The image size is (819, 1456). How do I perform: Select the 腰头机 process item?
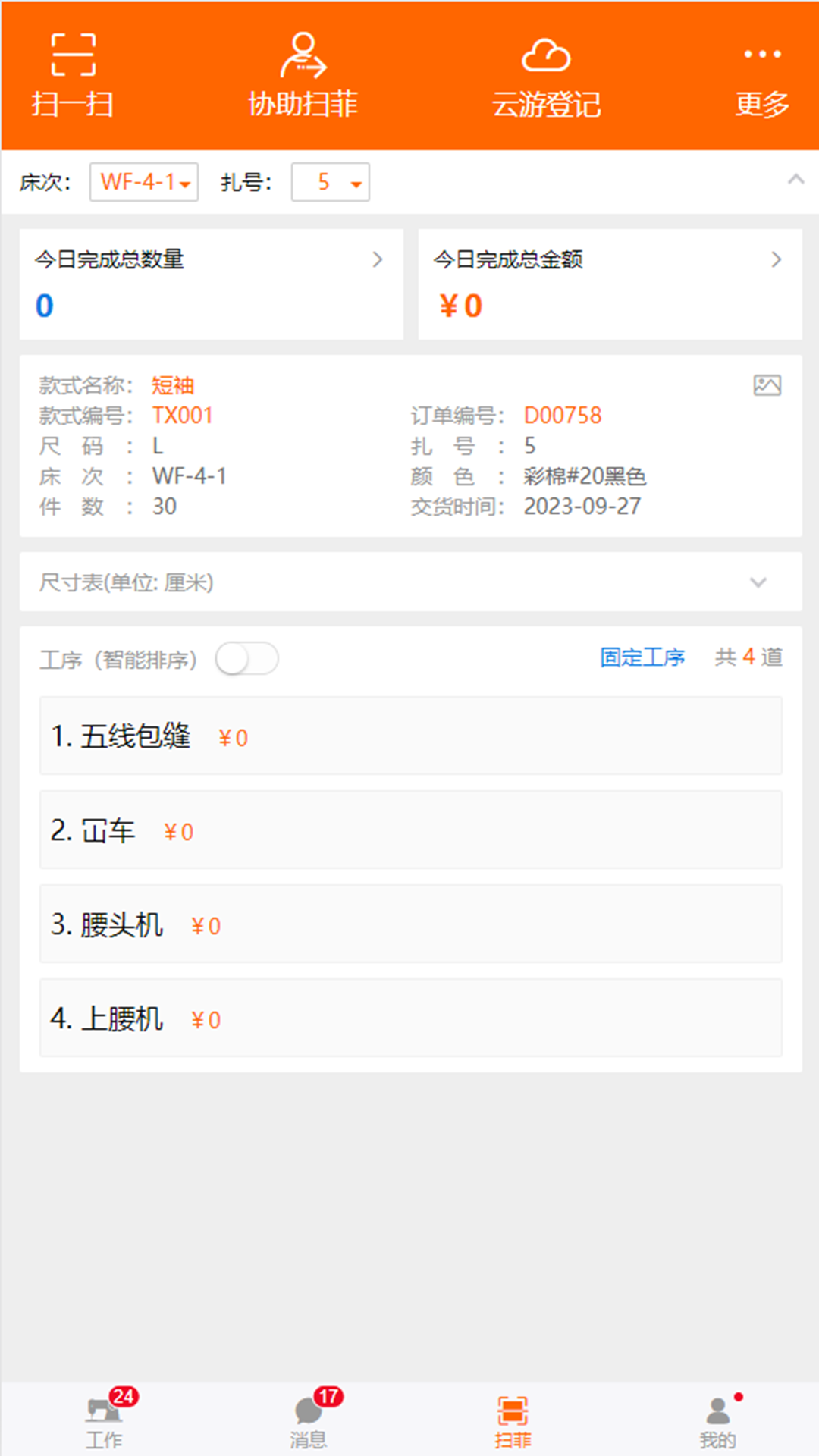[409, 924]
